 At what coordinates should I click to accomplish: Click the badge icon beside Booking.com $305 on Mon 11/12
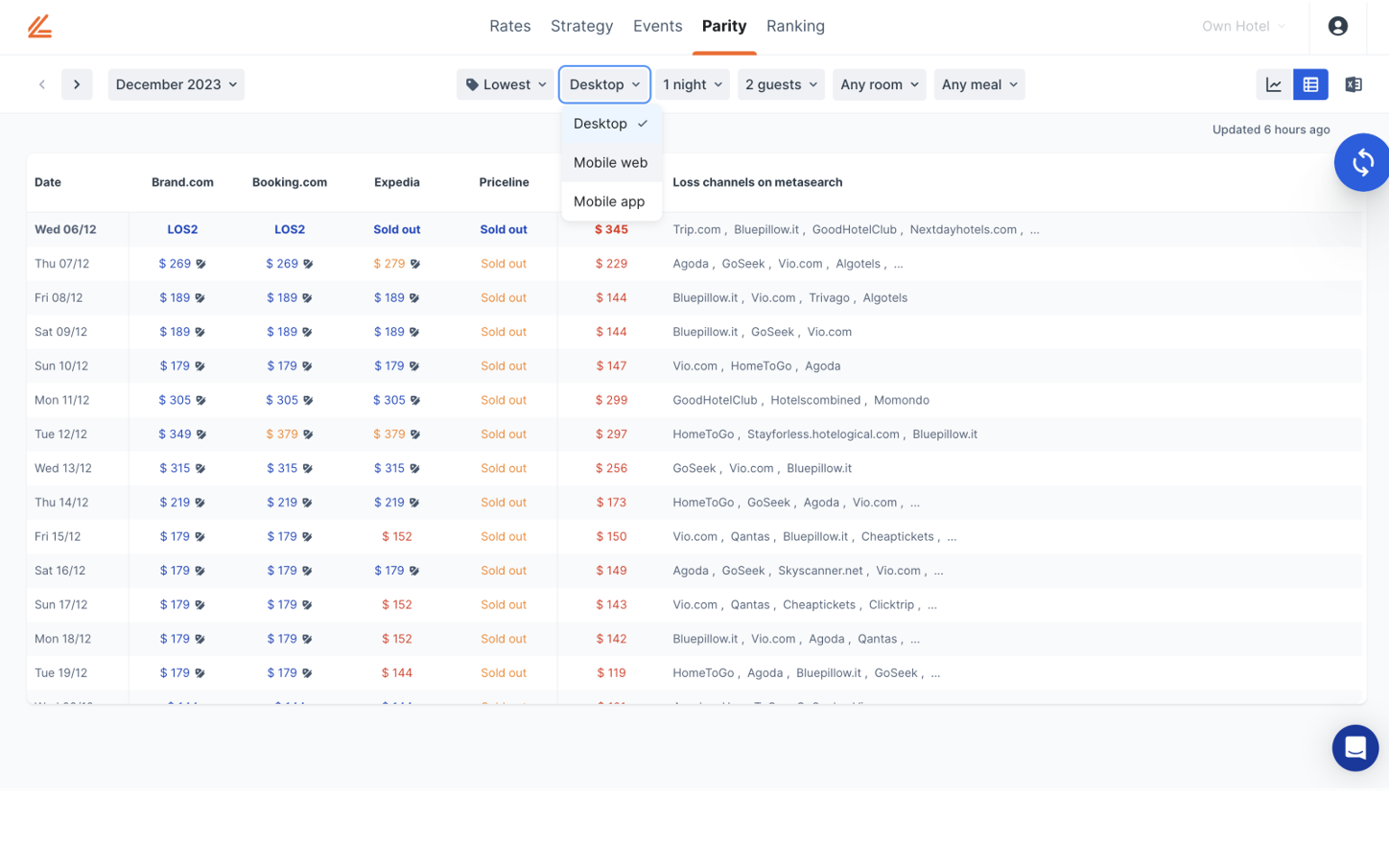[308, 400]
